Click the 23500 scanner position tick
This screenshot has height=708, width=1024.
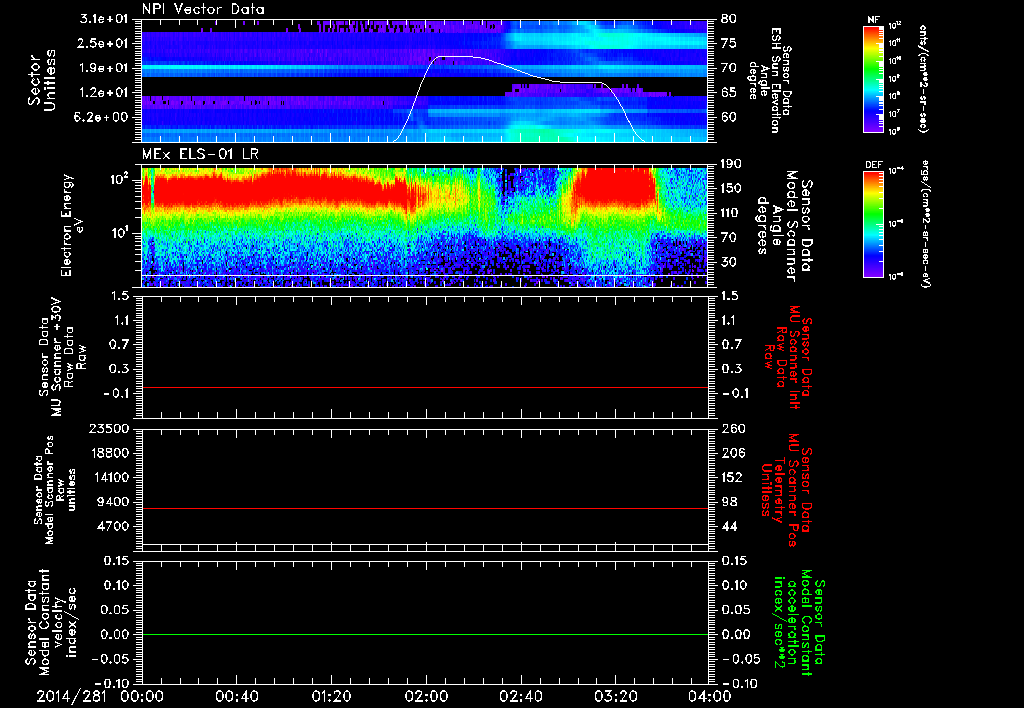pos(108,428)
